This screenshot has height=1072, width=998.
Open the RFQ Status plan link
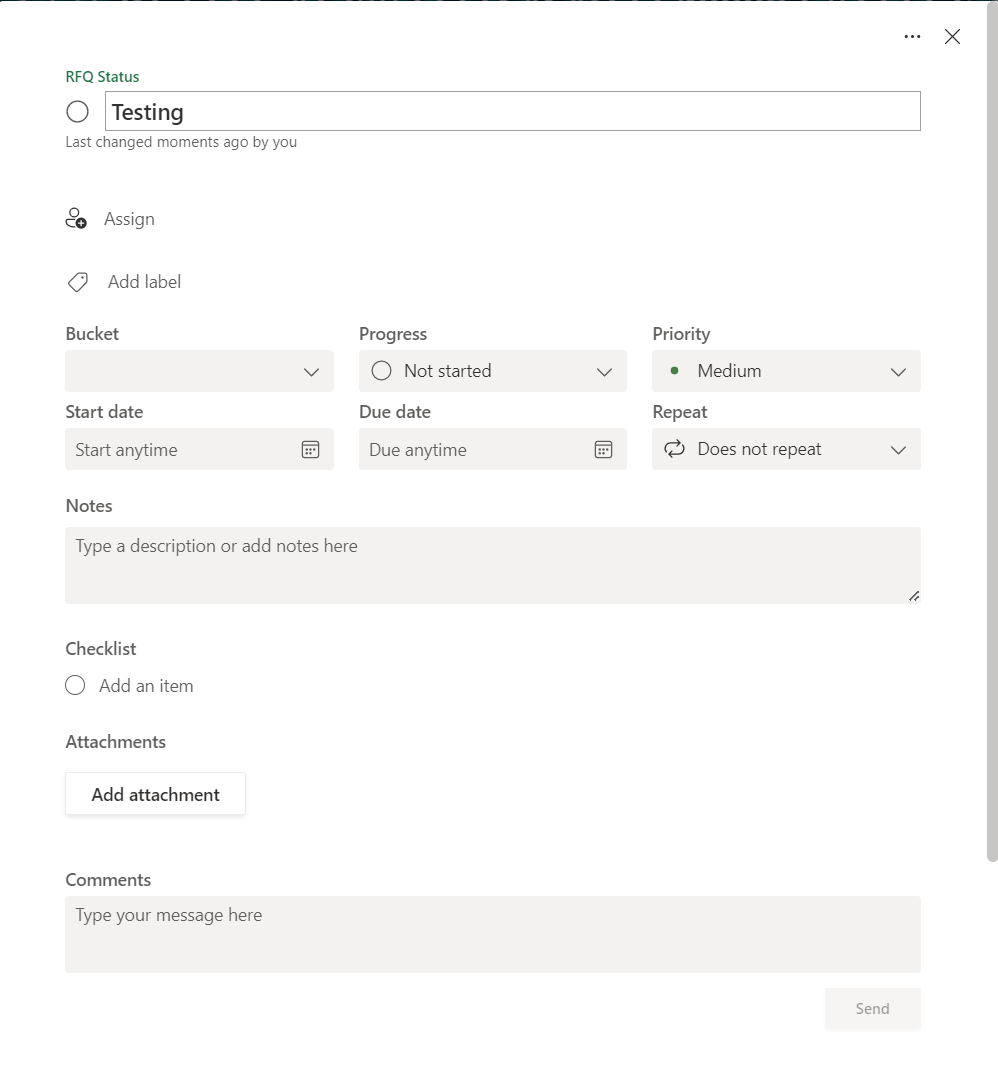coord(102,77)
